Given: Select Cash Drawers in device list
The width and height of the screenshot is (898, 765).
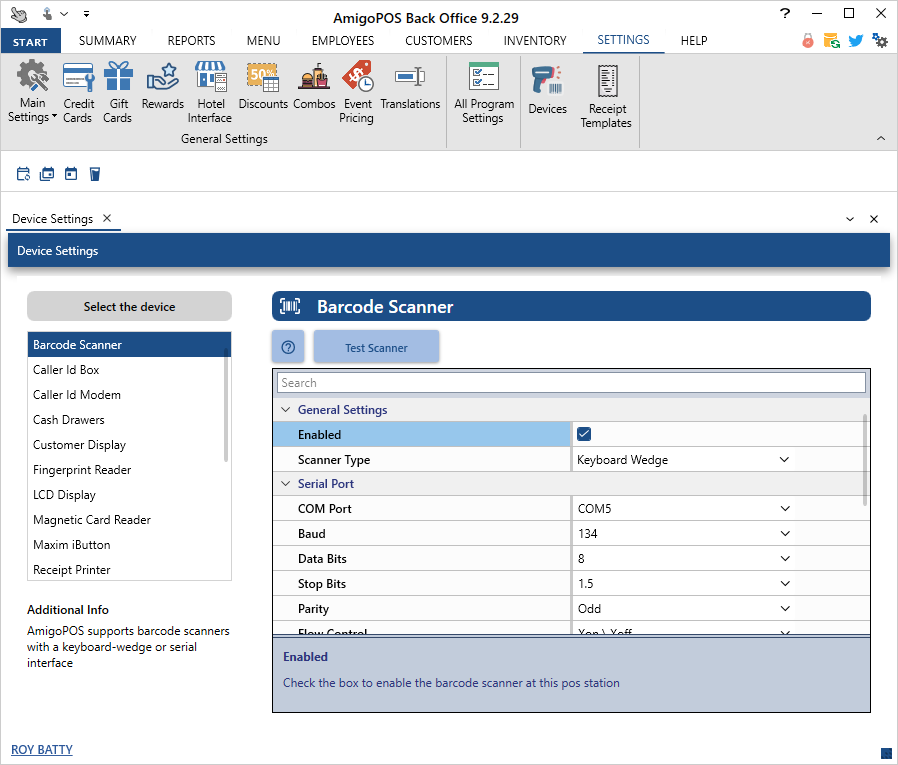Looking at the screenshot, I should [x=69, y=420].
